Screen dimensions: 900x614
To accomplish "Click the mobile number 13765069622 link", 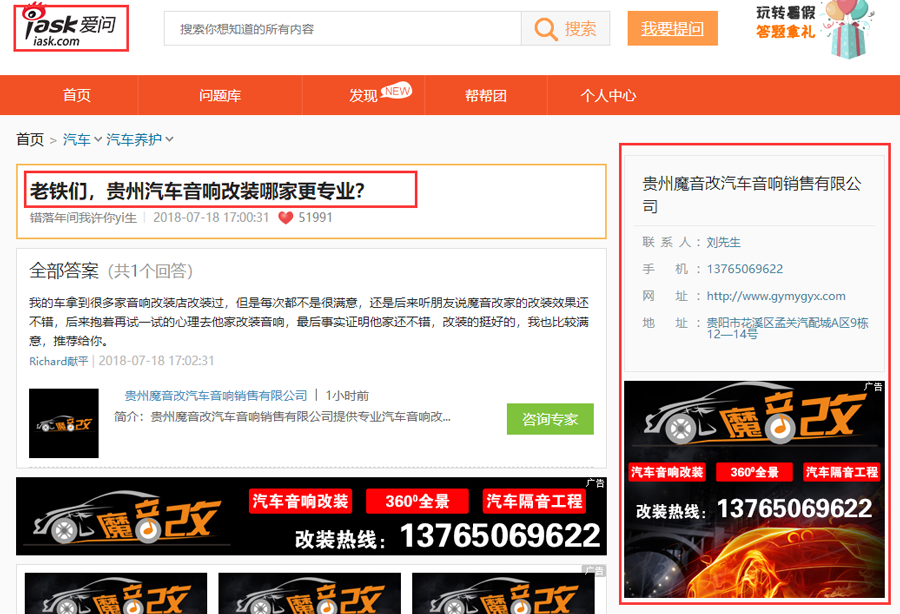I will coord(744,269).
